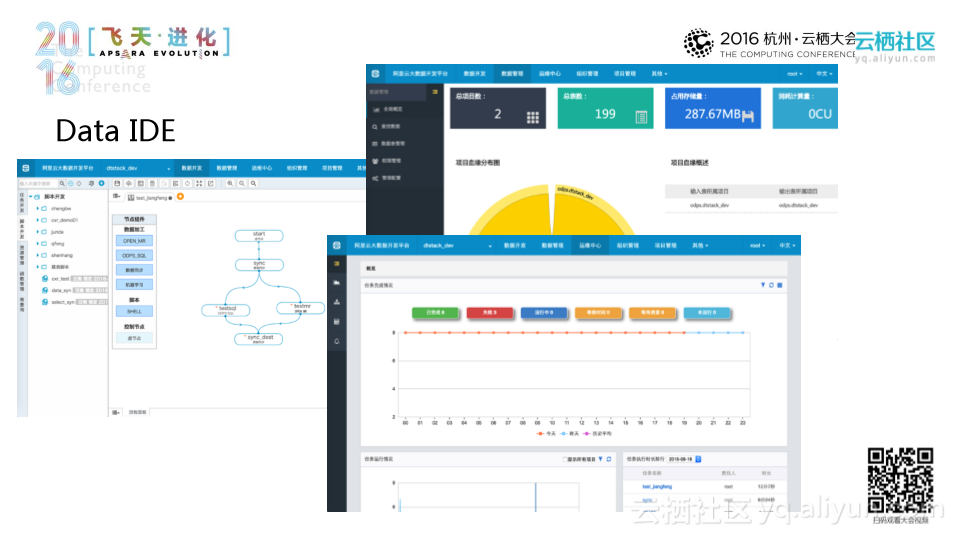
Task: Click yellow collapse icon in data management sidebar
Action: pos(435,92)
